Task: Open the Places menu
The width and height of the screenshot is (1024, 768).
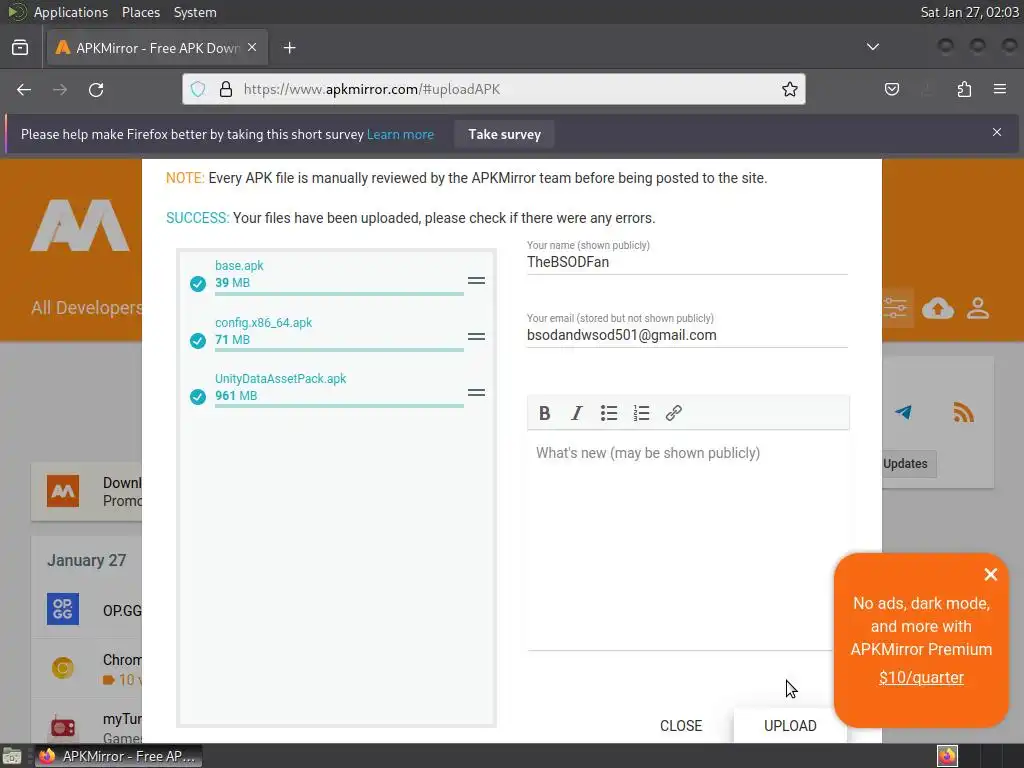Action: click(140, 12)
